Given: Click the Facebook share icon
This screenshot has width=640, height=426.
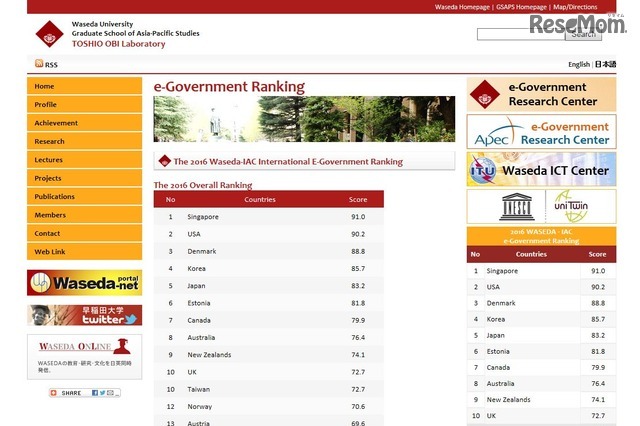Looking at the screenshot, I should (95, 393).
